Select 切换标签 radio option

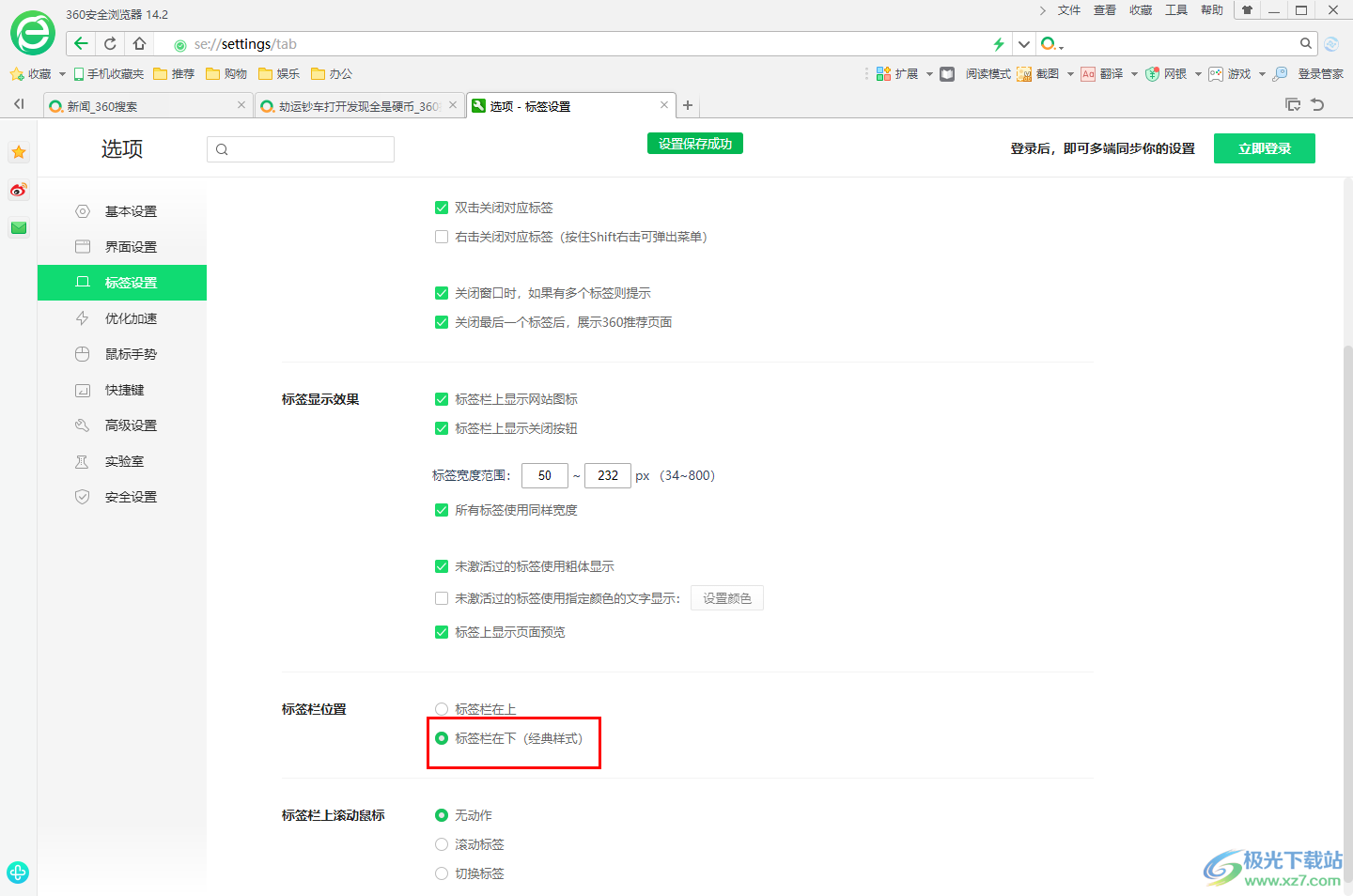pos(442,873)
